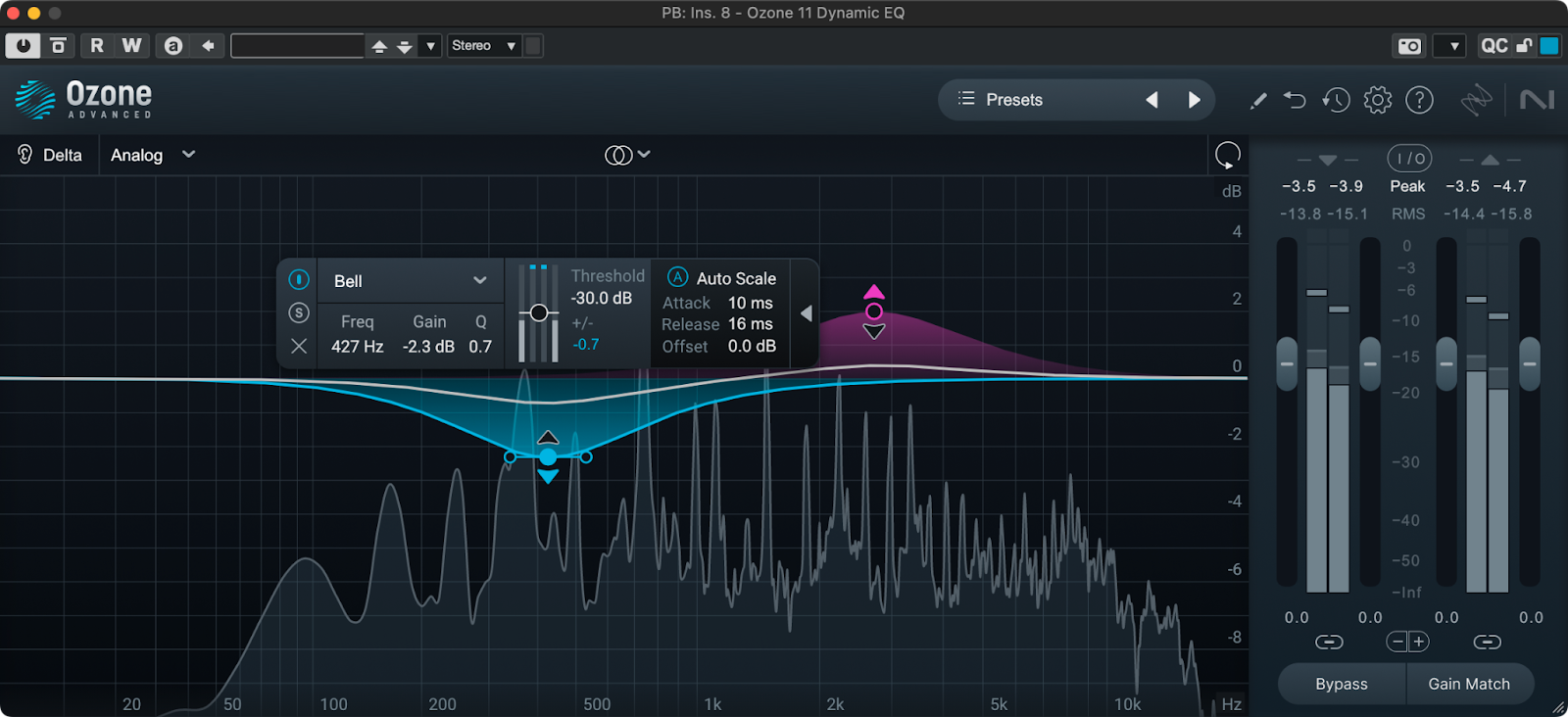Click the A/B compare 'a' button
The image size is (1568, 717).
click(x=173, y=45)
